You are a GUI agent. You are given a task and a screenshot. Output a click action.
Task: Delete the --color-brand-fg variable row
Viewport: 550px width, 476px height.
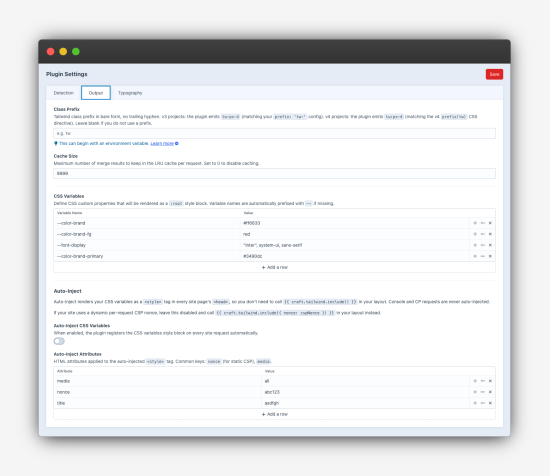[490, 234]
